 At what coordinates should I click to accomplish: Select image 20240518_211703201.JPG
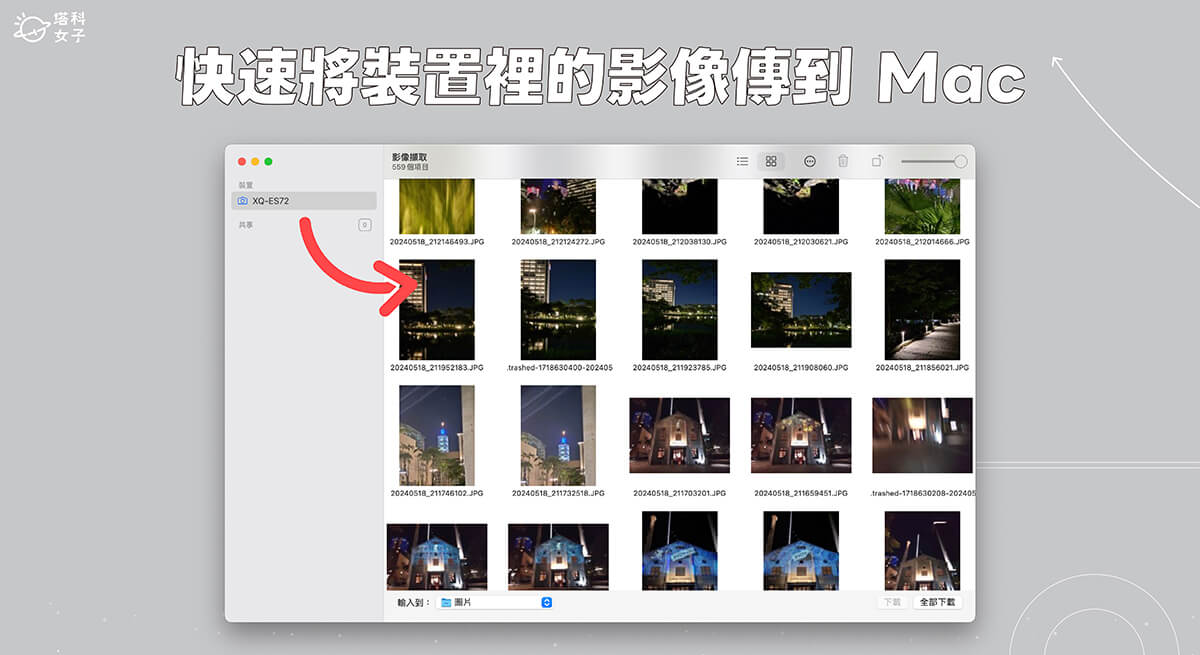(679, 435)
